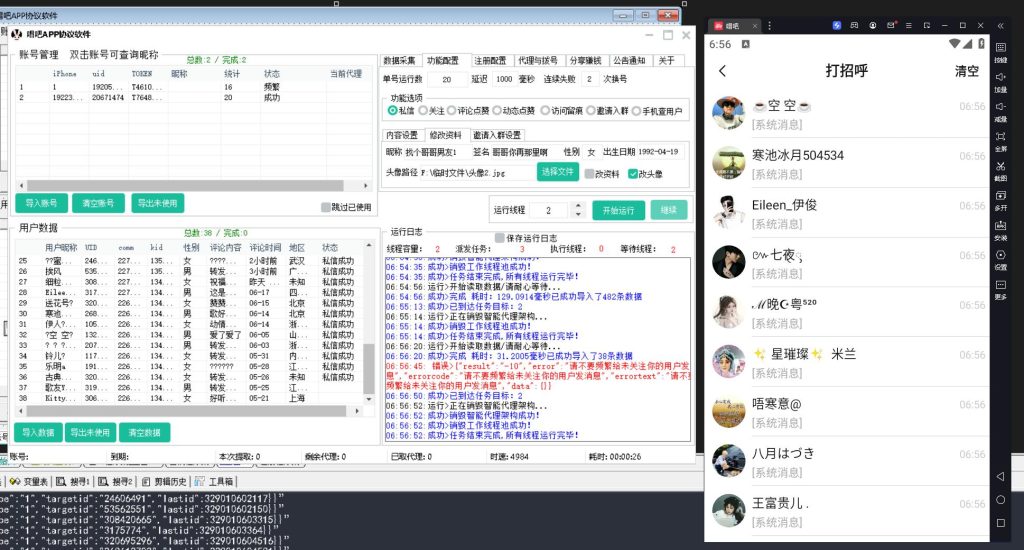Open the 性别 gender selector showing 女
The width and height of the screenshot is (1024, 550).
click(591, 152)
